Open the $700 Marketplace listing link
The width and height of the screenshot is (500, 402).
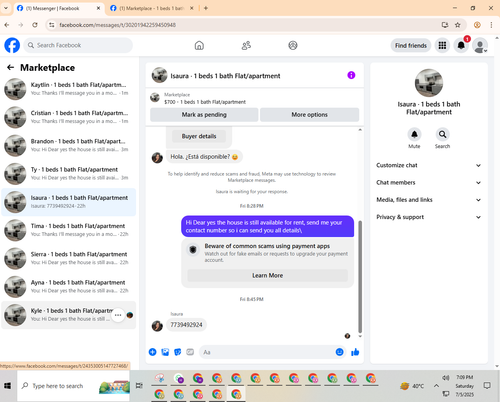(x=205, y=102)
